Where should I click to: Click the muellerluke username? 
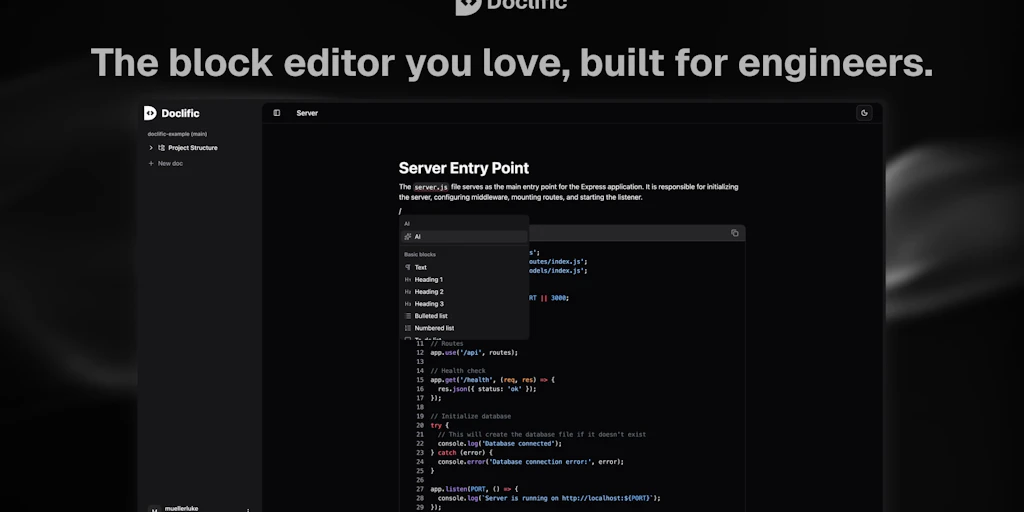click(x=182, y=508)
